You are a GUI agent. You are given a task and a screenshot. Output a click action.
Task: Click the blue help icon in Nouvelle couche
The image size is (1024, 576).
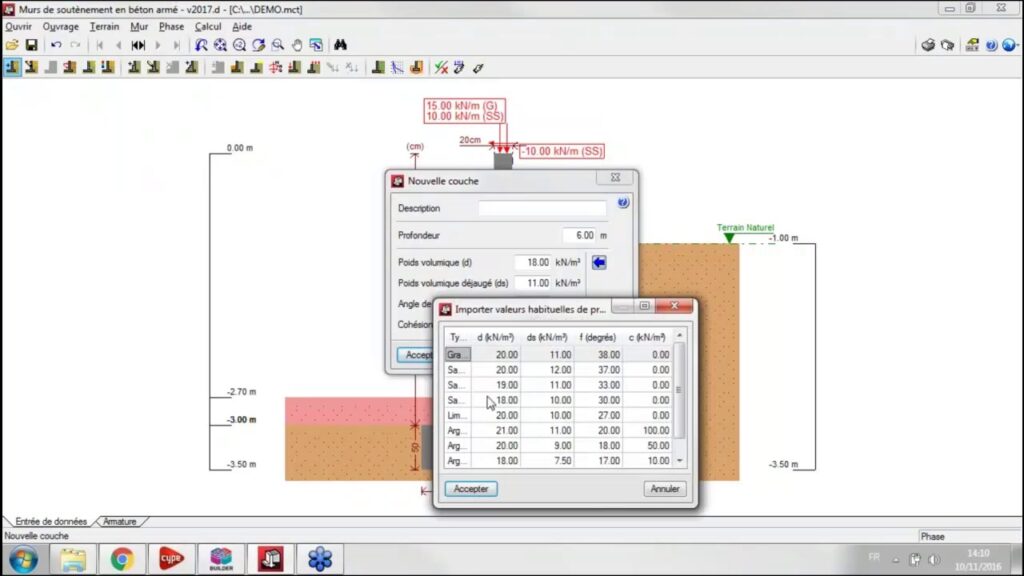623,203
